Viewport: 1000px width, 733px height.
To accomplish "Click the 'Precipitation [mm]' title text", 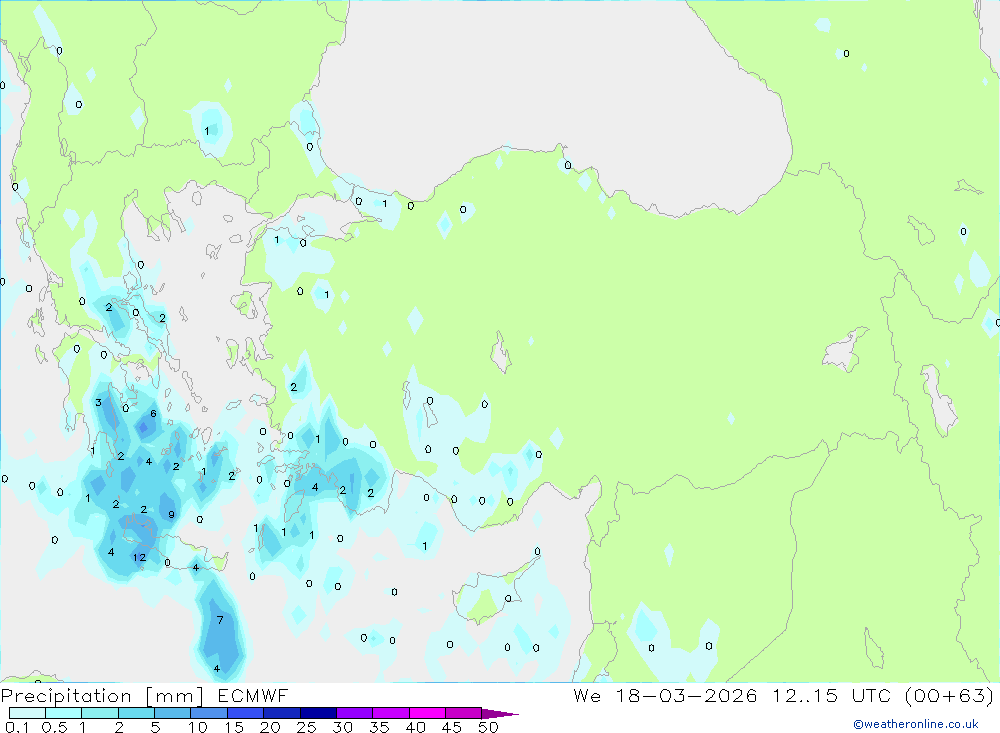I will (102, 696).
